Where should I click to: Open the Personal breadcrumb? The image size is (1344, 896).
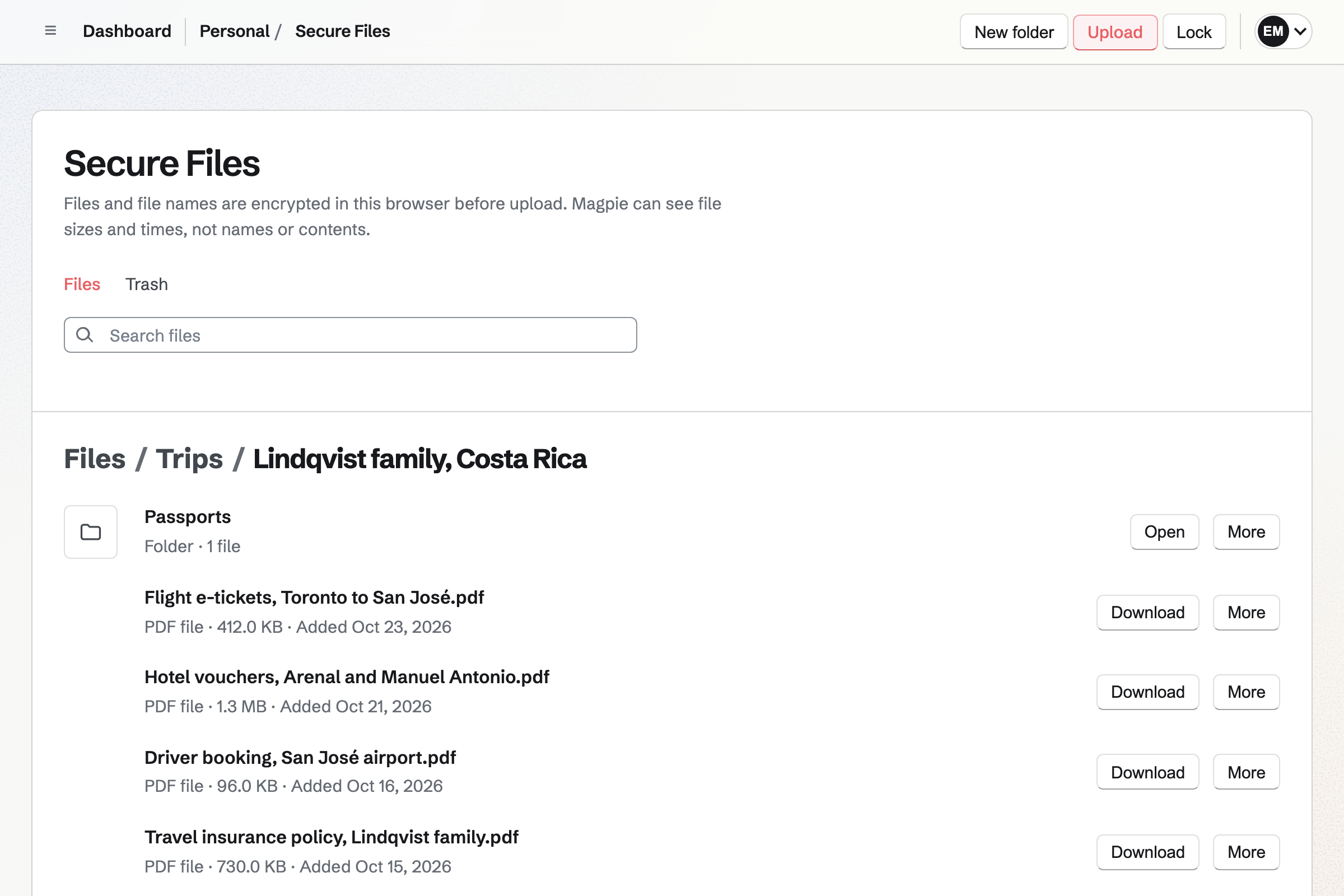tap(234, 31)
